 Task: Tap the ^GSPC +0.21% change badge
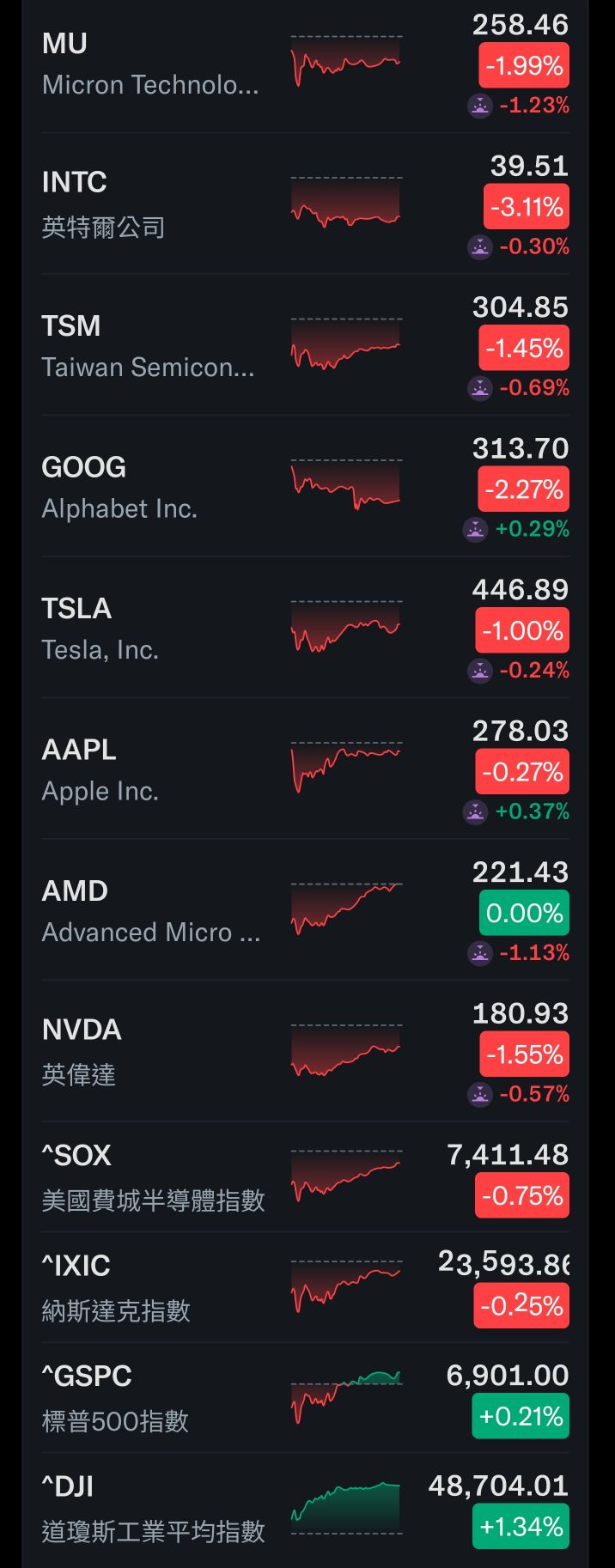pos(521,1416)
